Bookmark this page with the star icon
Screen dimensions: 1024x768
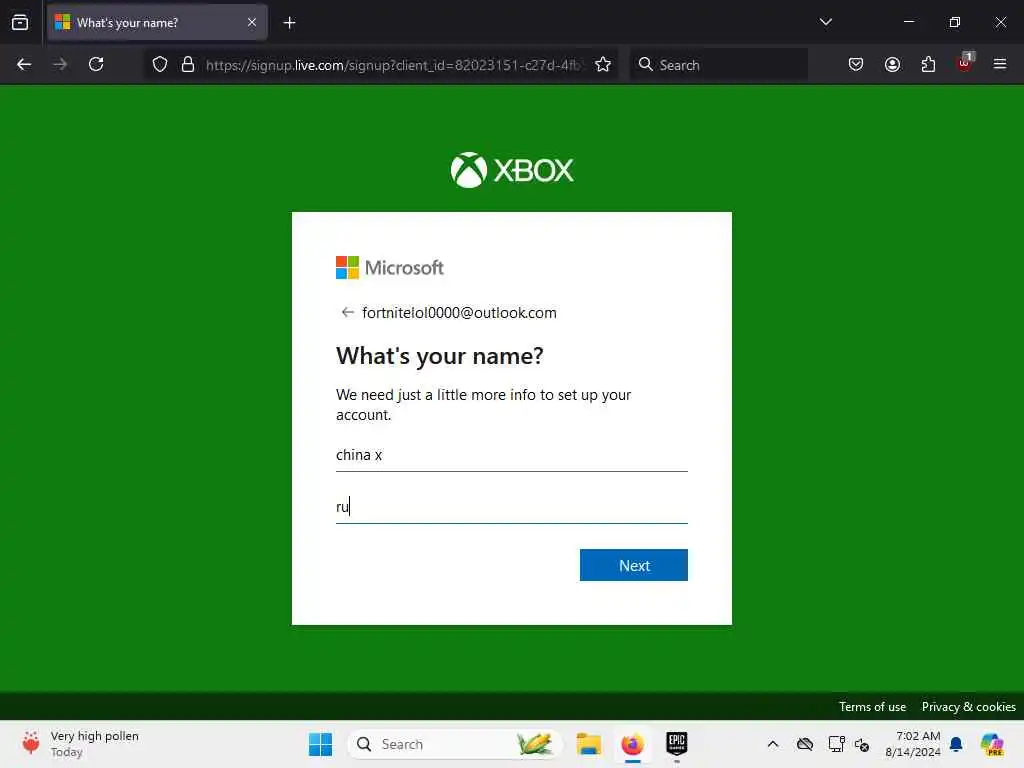(x=603, y=64)
